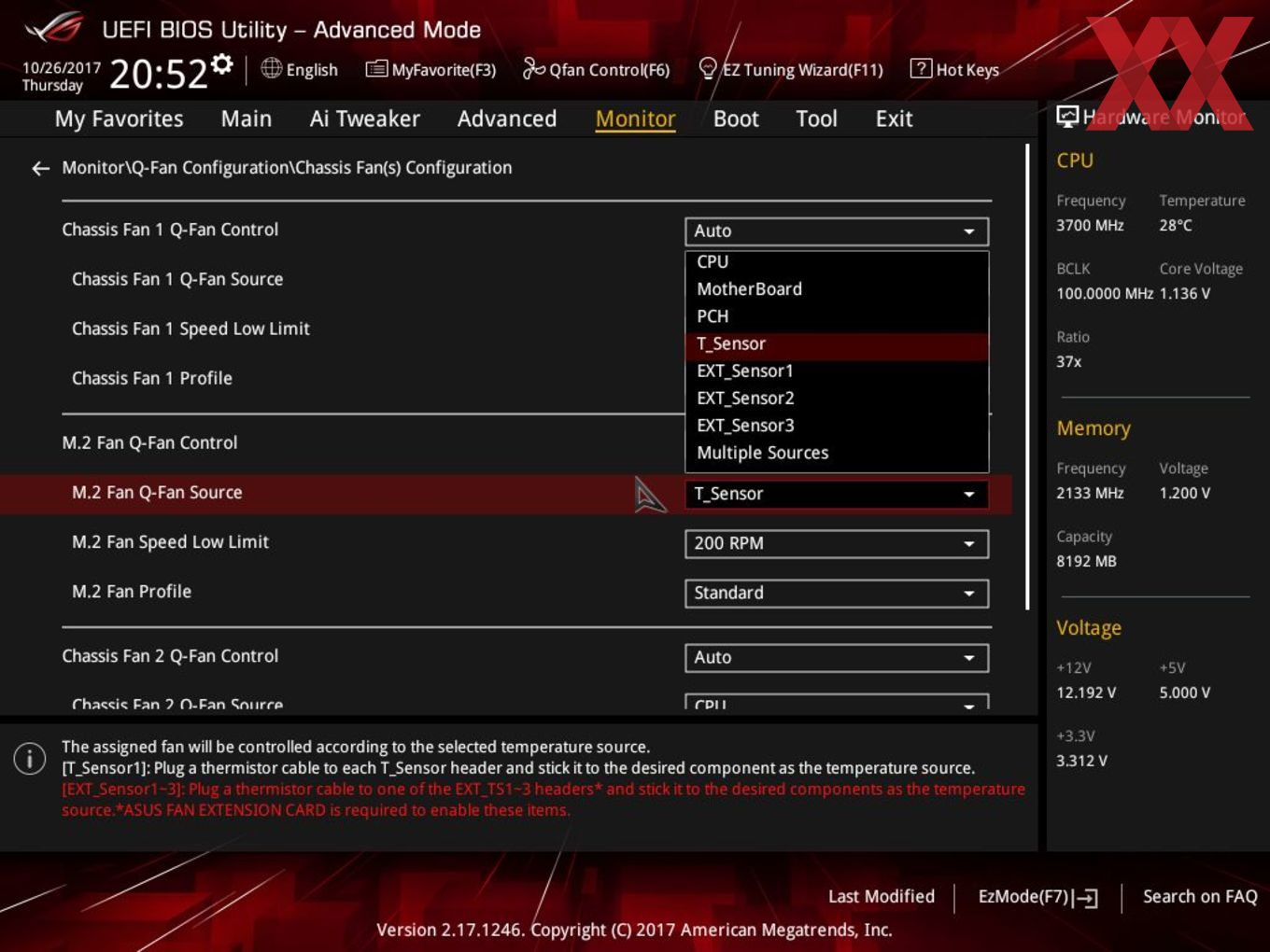Click the globe icon for English language
Image resolution: width=1270 pixels, height=952 pixels.
tap(271, 68)
